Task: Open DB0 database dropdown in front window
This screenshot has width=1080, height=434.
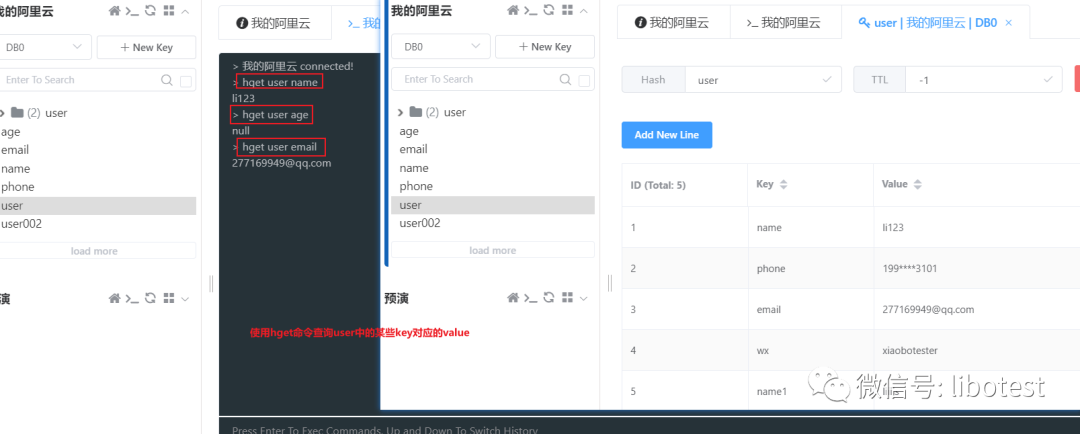Action: [x=441, y=47]
